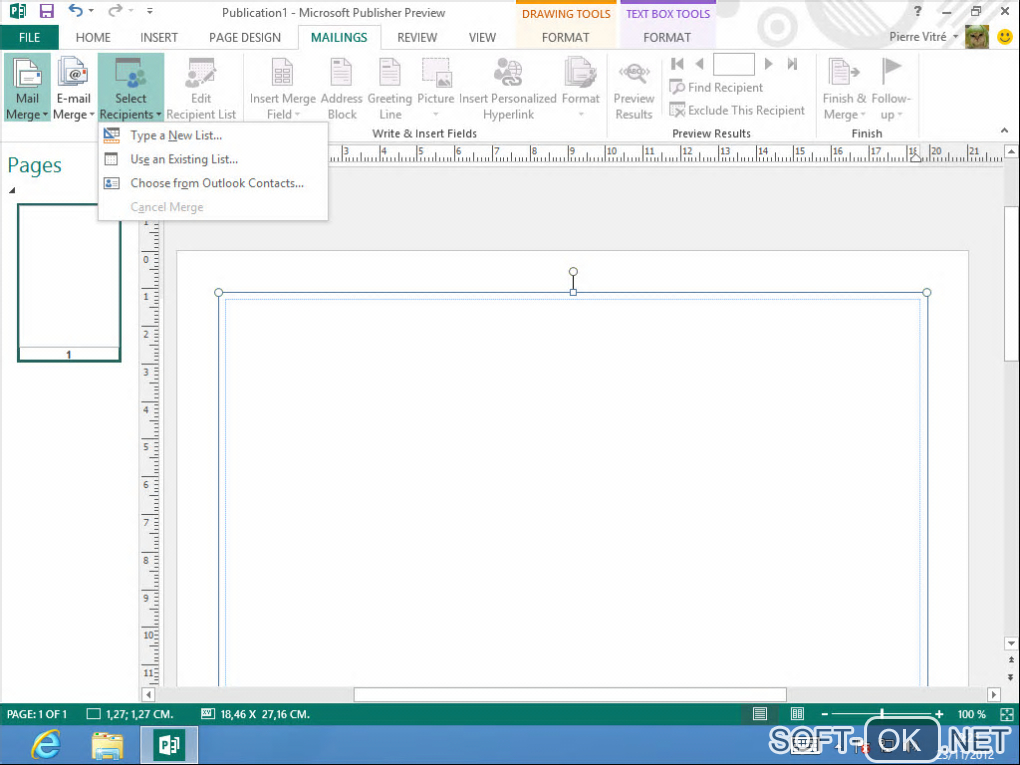The width and height of the screenshot is (1020, 765).
Task: Collapse the Select Recipients dropdown
Action: tap(131, 88)
